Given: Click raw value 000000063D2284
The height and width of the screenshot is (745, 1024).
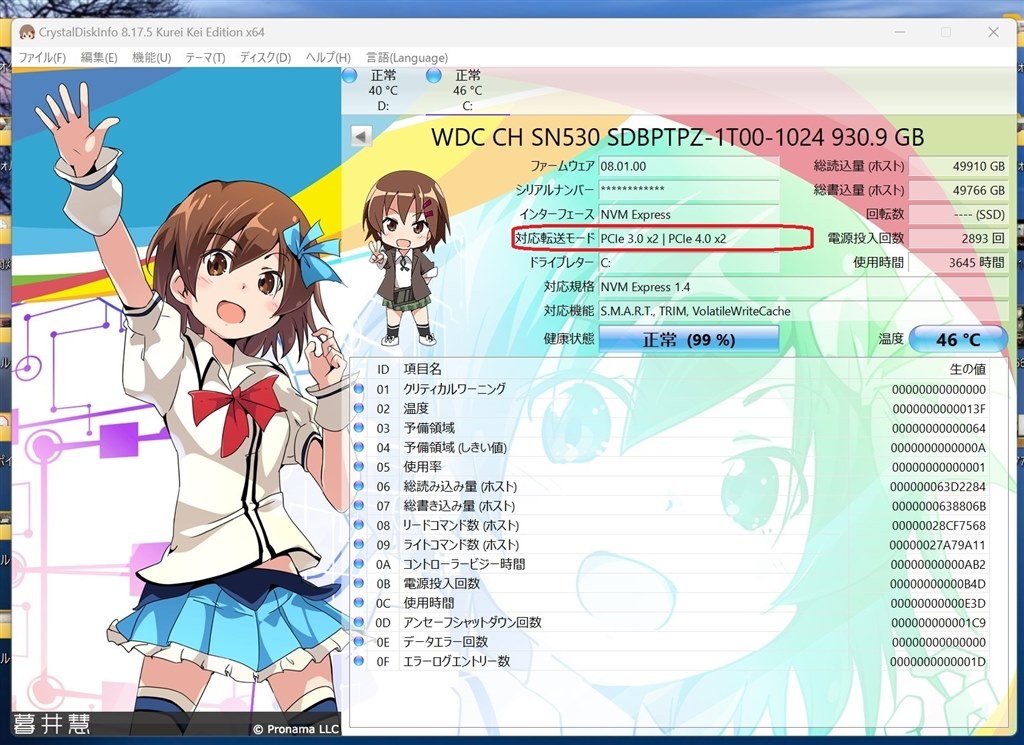Looking at the screenshot, I should point(938,486).
